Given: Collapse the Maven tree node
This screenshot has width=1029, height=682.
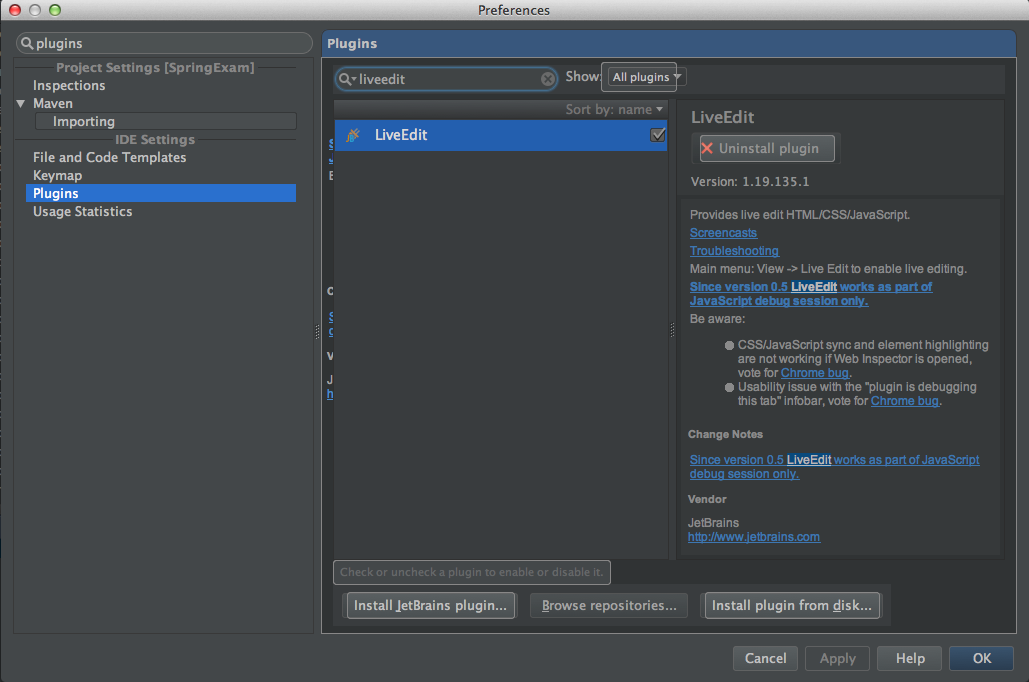Looking at the screenshot, I should [21, 104].
